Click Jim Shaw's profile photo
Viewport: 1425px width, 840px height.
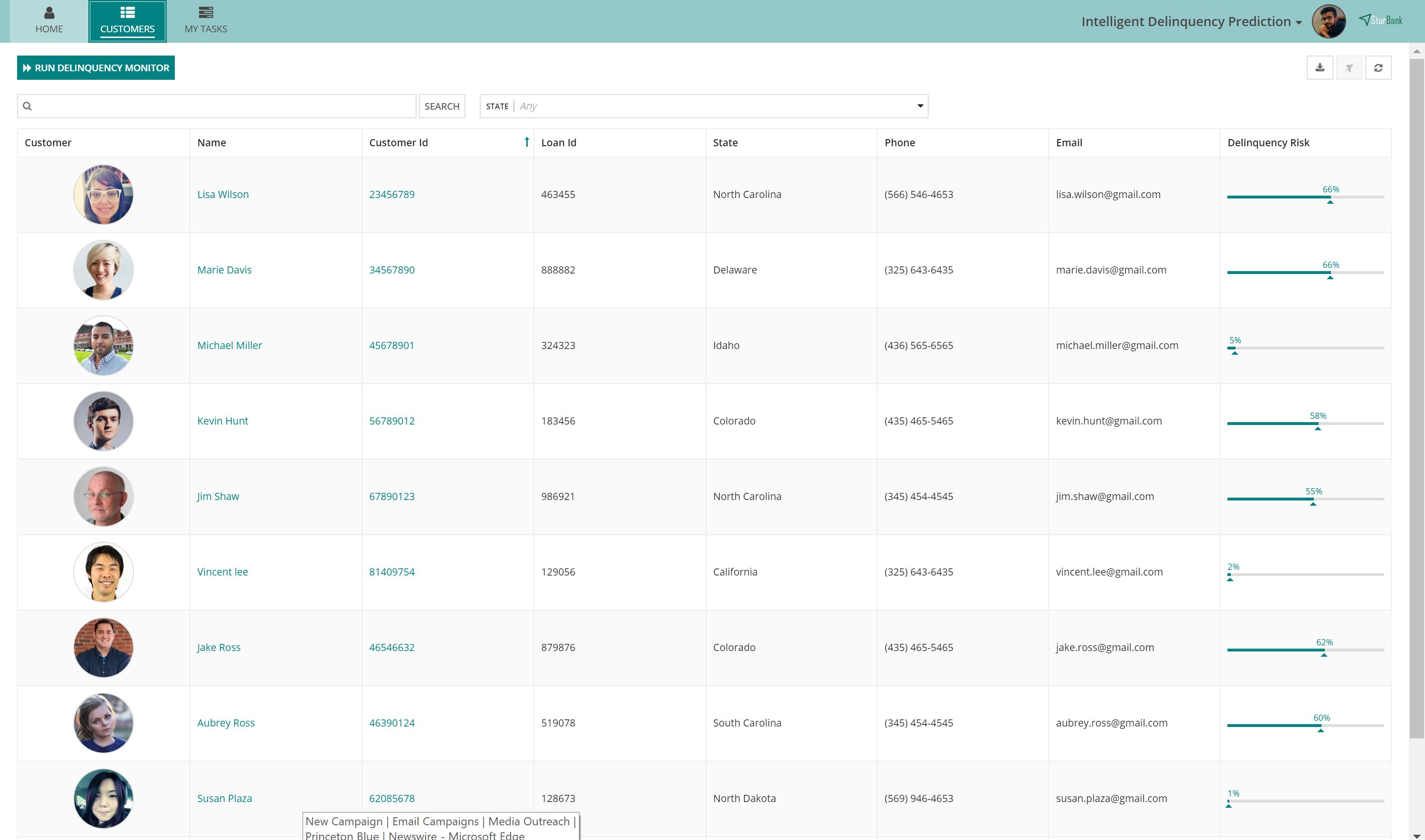[x=104, y=496]
